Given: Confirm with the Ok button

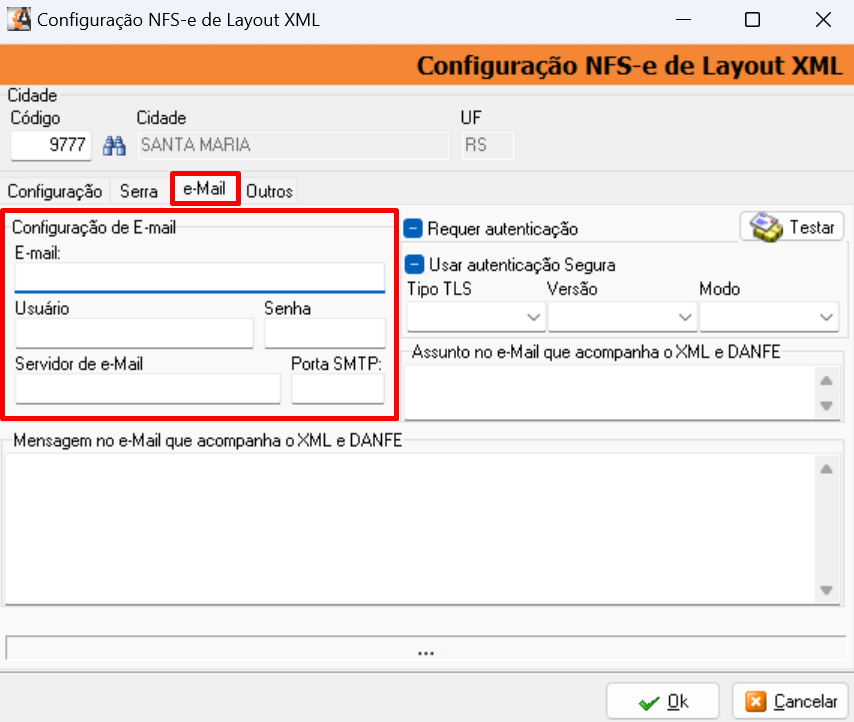Looking at the screenshot, I should (663, 702).
